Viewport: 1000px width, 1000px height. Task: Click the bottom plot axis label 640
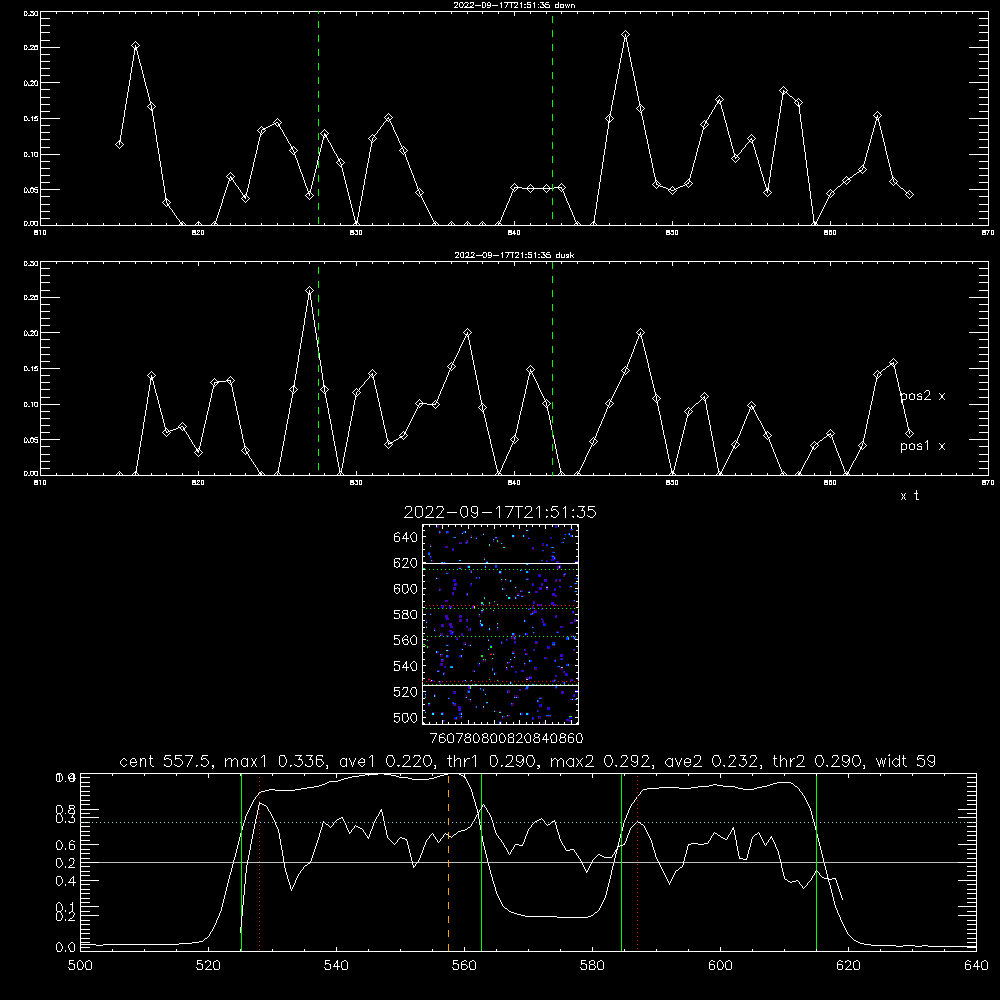pos(976,966)
